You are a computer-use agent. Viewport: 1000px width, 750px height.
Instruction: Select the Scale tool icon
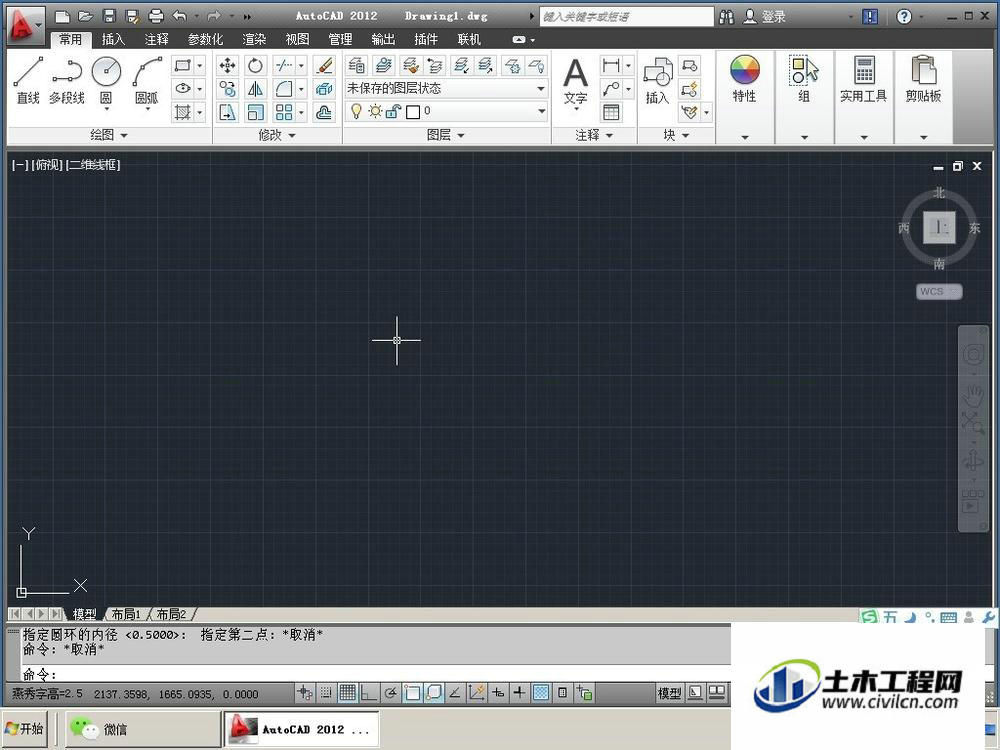point(255,112)
